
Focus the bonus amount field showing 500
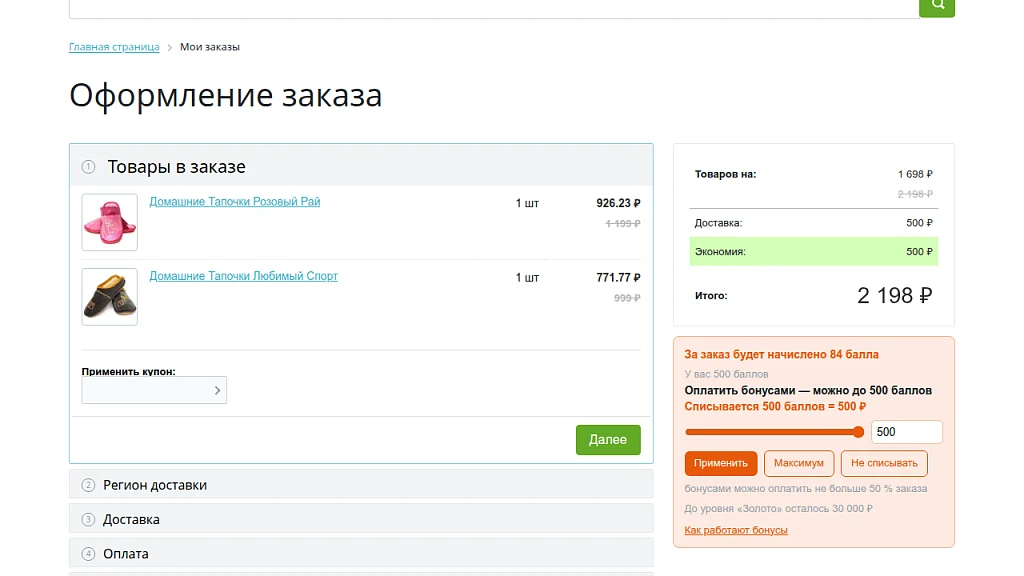(x=906, y=432)
